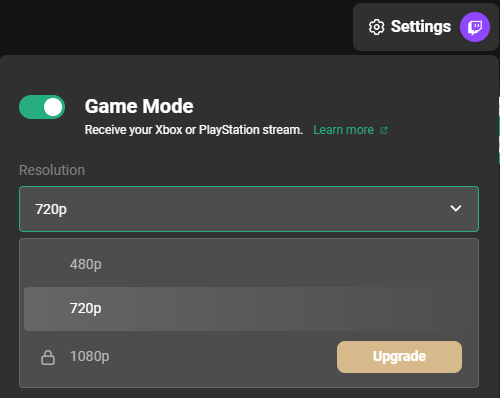Click the Upgrade button
This screenshot has width=500, height=398.
tap(399, 357)
